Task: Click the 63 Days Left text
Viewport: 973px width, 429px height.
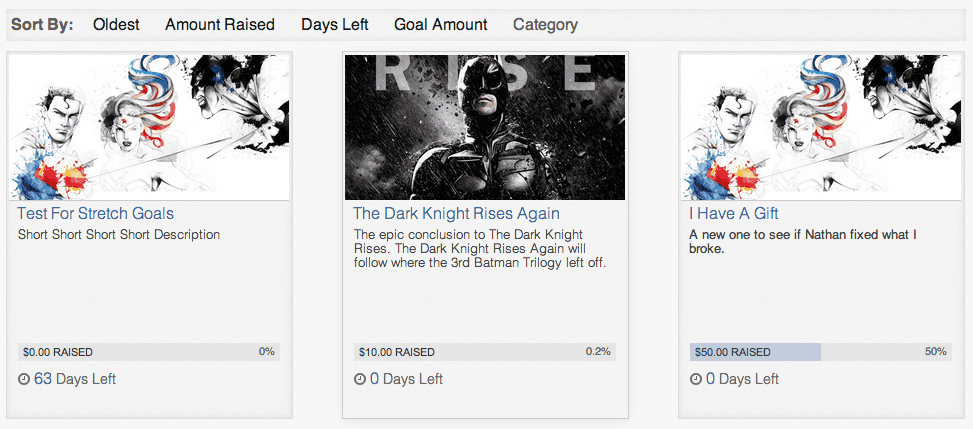Action: (x=75, y=380)
